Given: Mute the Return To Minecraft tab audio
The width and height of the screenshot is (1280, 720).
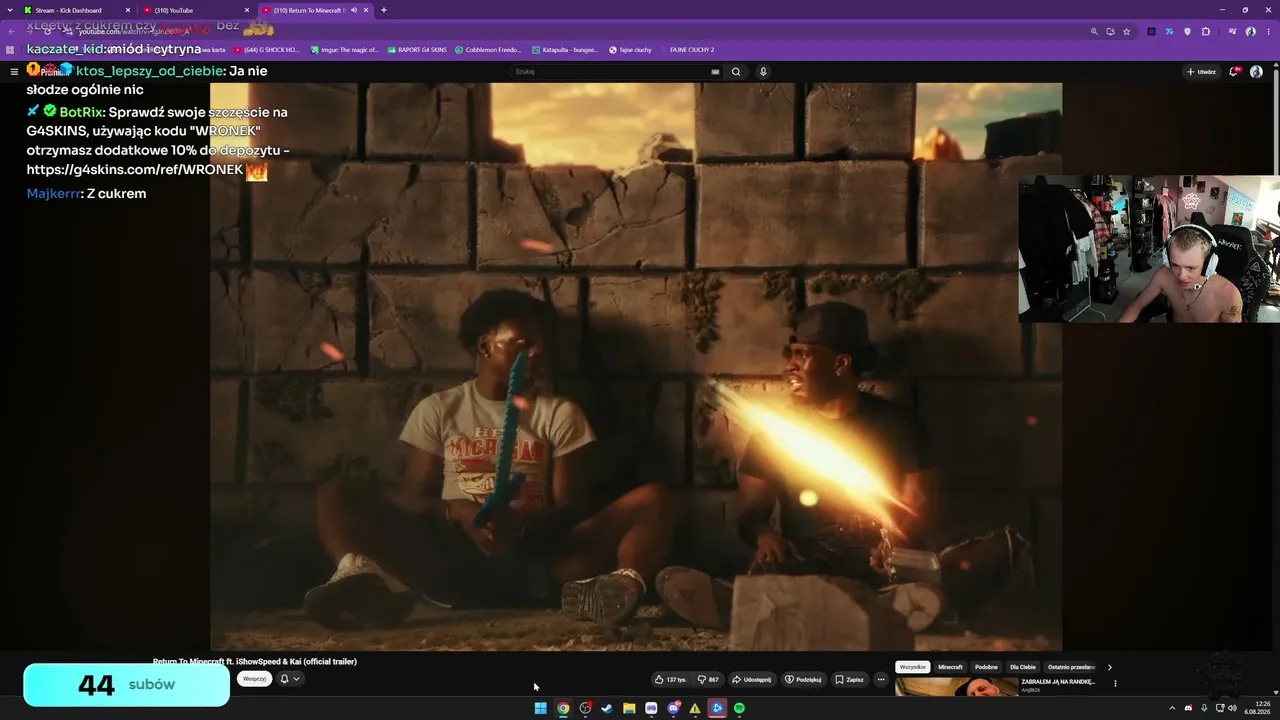Looking at the screenshot, I should (353, 10).
